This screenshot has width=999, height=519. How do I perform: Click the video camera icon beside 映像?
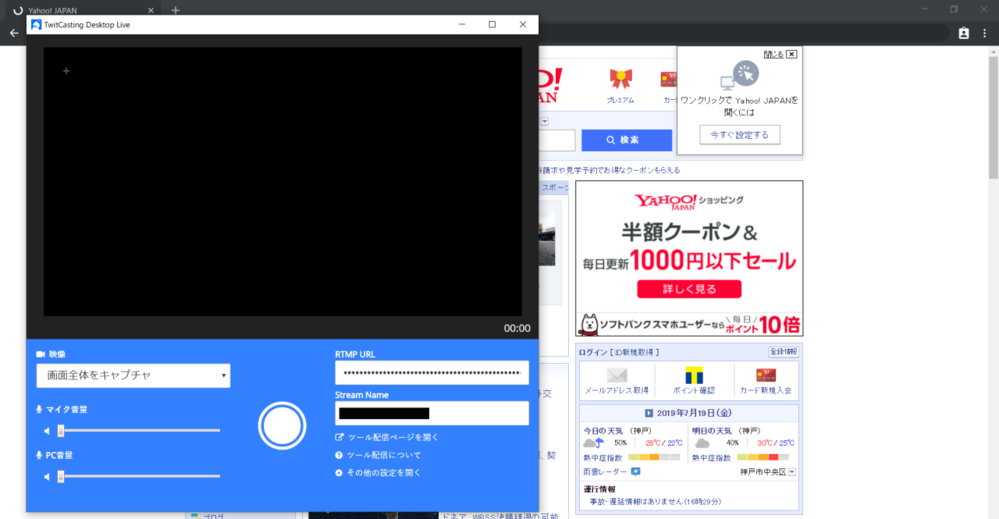pos(41,354)
